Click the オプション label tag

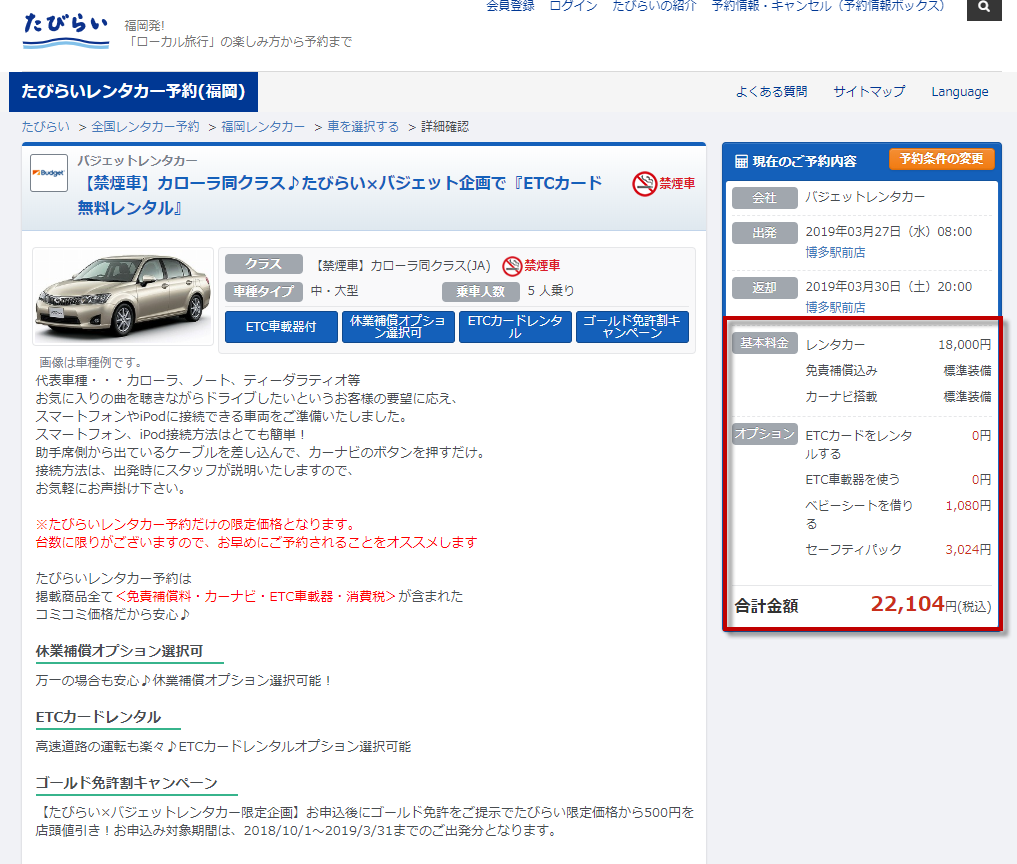tap(765, 433)
